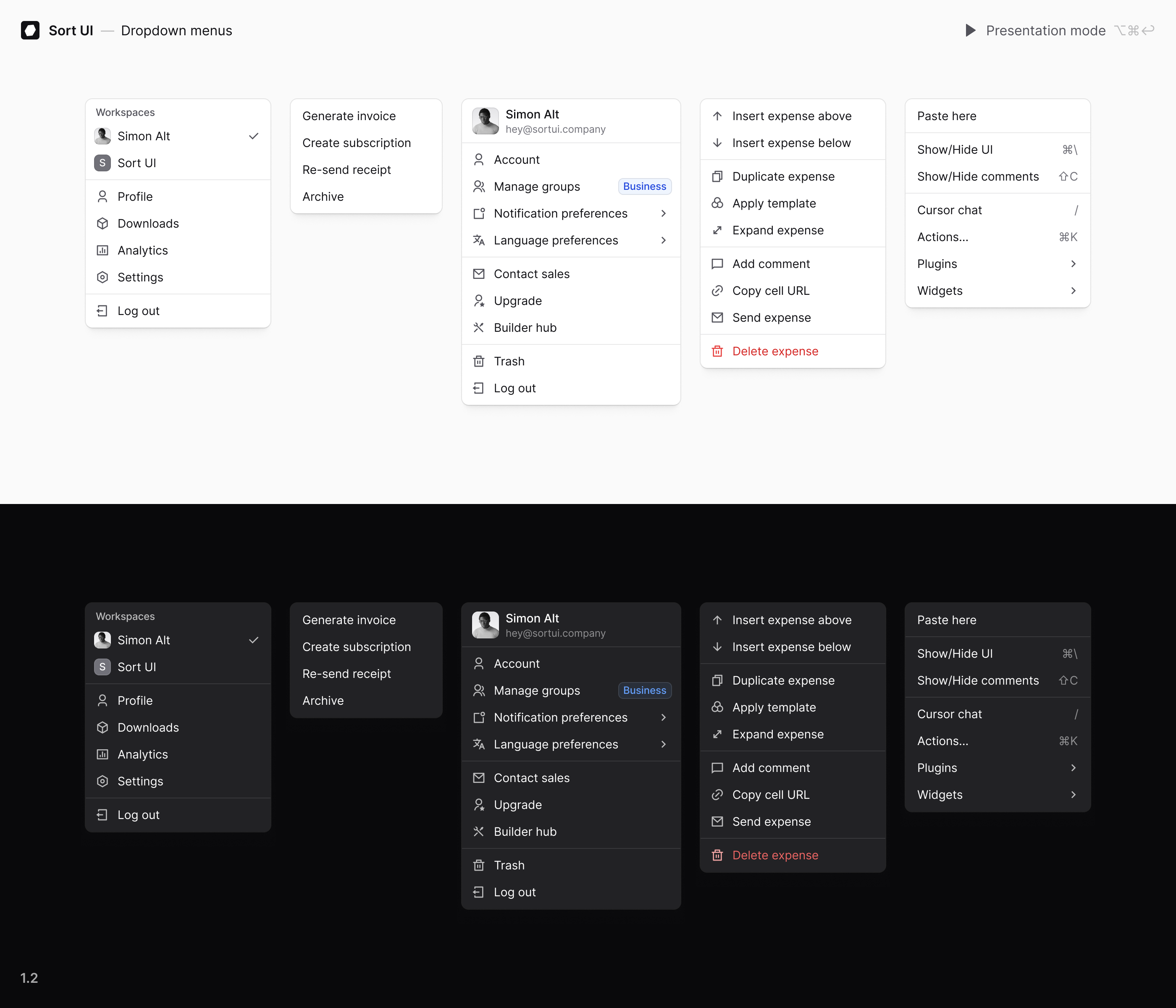Expand Widgets submenu chevron in light menu
The image size is (1176, 1008).
(x=1073, y=291)
